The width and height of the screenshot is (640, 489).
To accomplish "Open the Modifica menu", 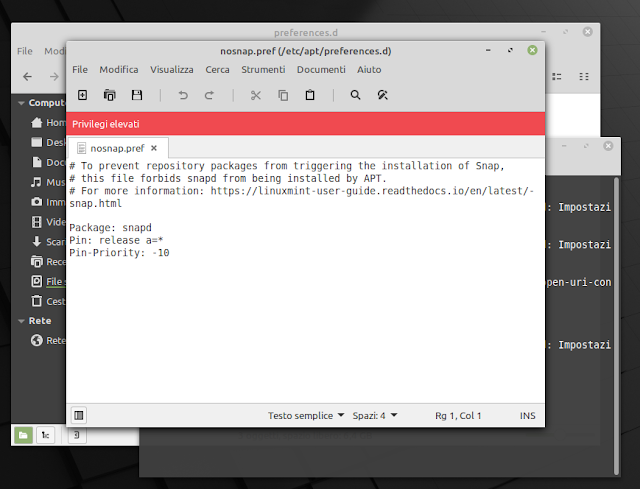I will tap(119, 69).
